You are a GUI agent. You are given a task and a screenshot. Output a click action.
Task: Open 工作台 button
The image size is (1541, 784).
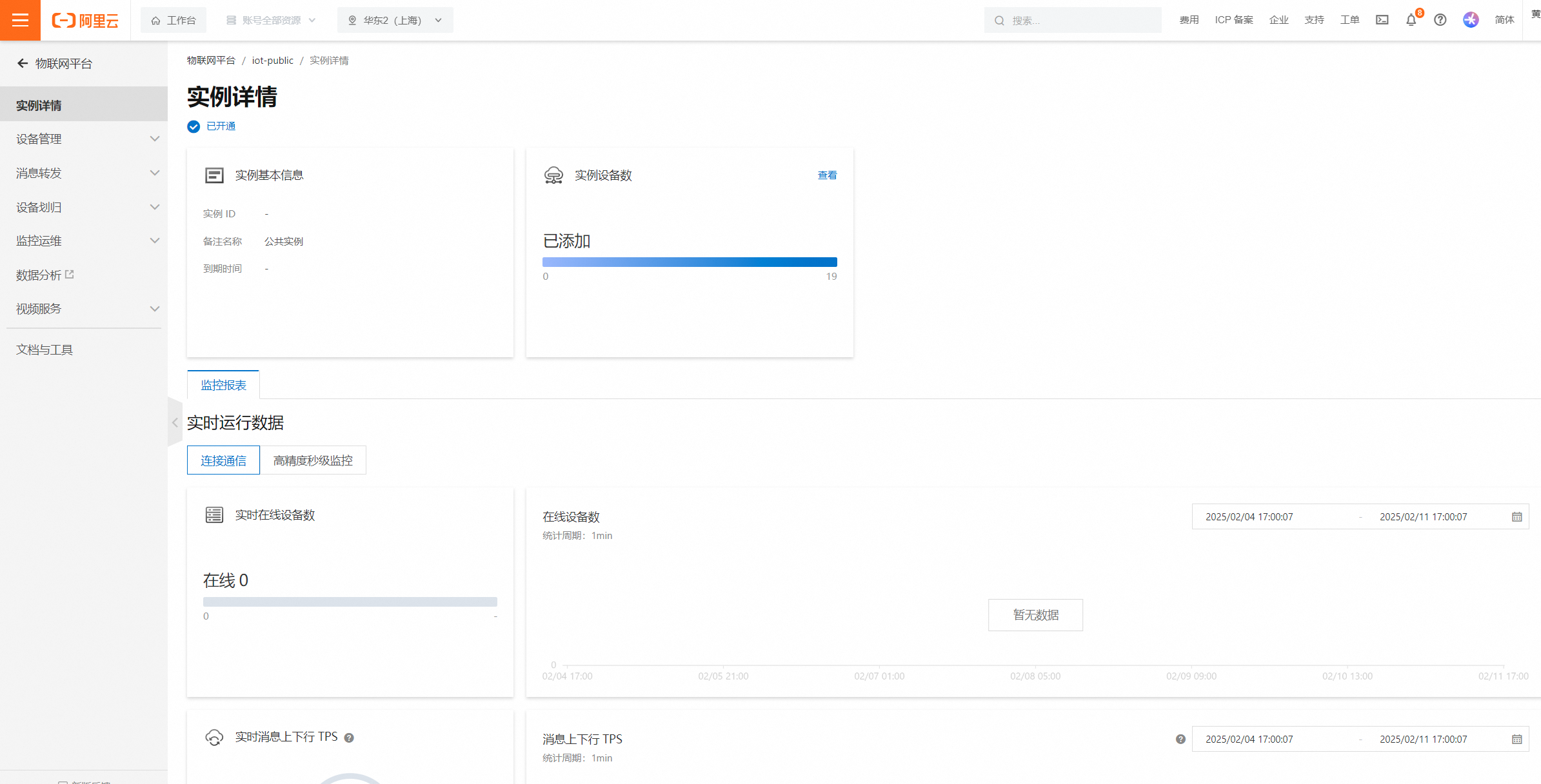pyautogui.click(x=174, y=20)
